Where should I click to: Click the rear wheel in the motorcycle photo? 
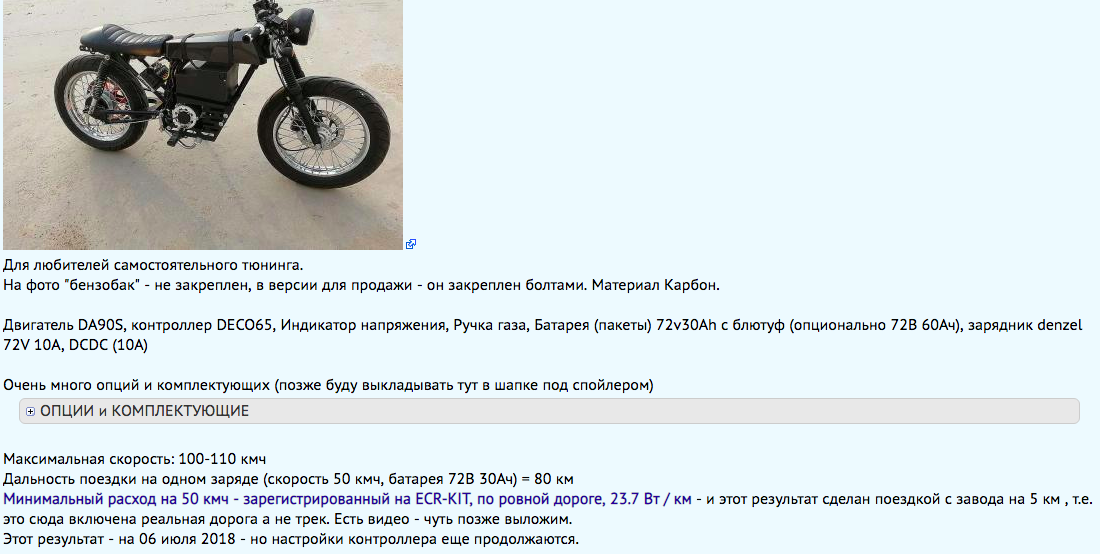coord(102,102)
